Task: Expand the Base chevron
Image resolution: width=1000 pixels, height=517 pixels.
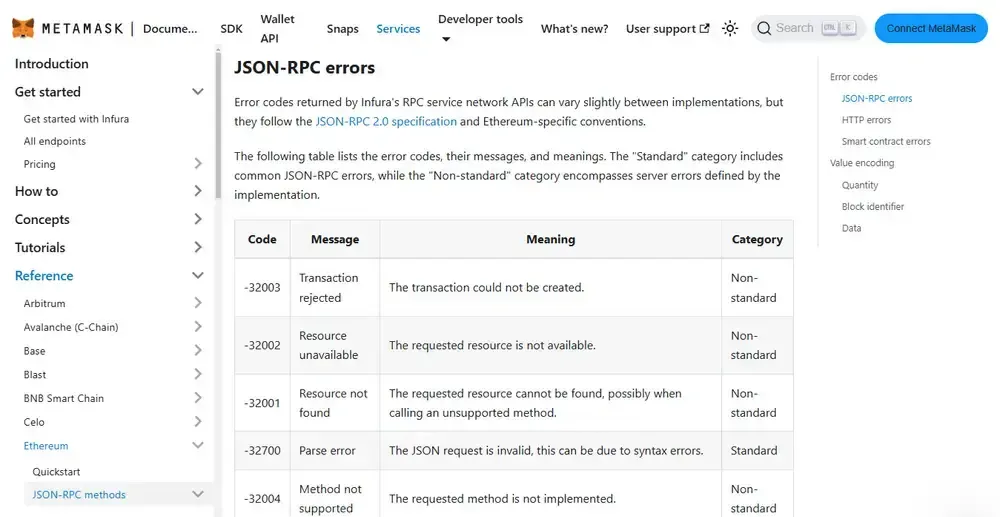Action: coord(198,351)
